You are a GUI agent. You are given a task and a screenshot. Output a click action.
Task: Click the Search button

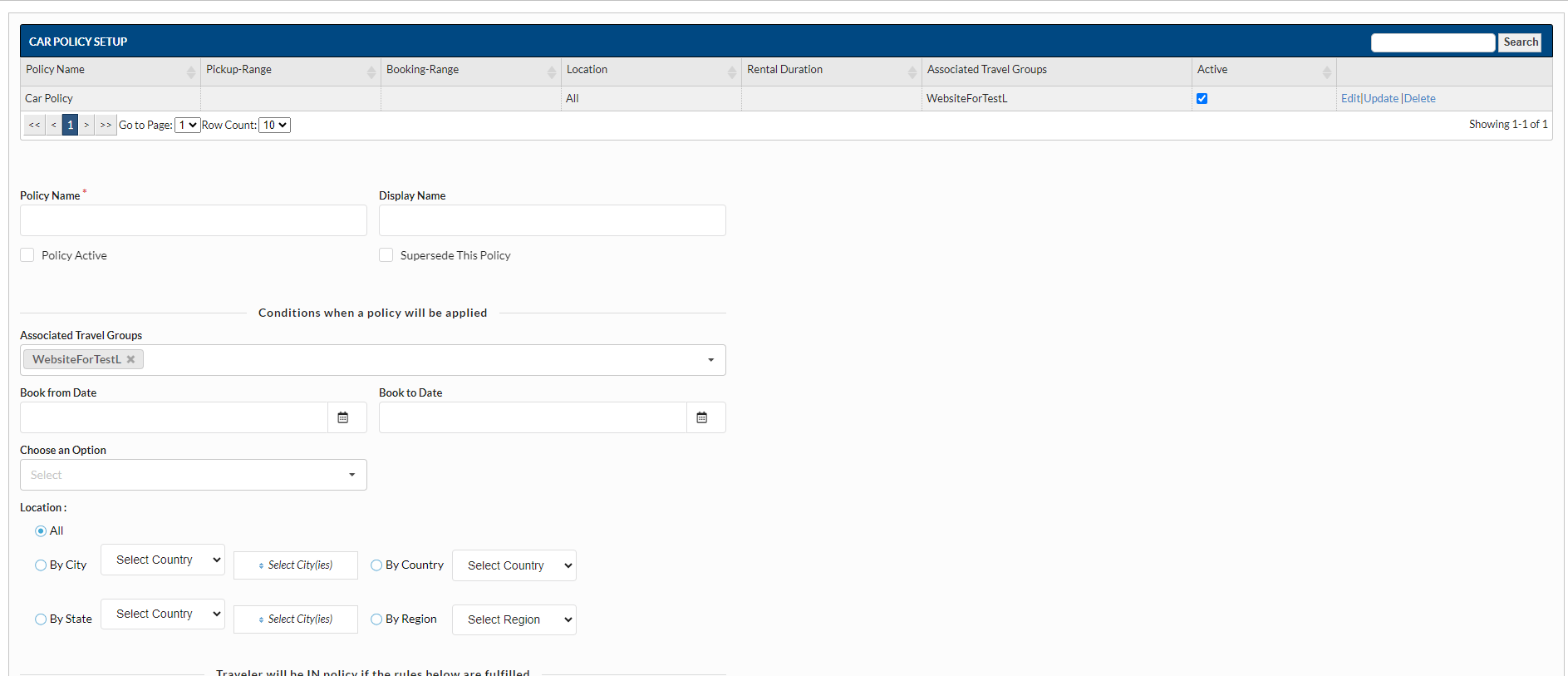1521,42
